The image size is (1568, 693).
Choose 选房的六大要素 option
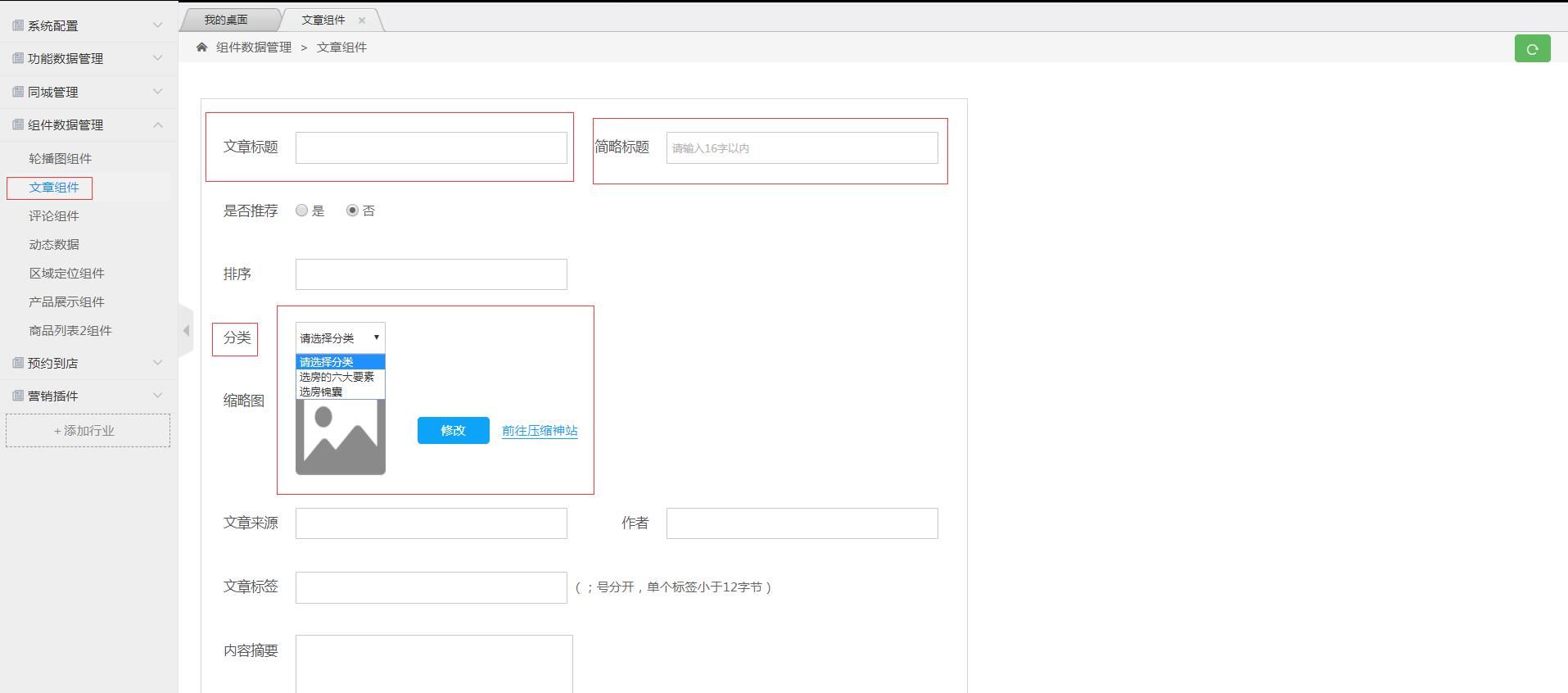tap(340, 377)
